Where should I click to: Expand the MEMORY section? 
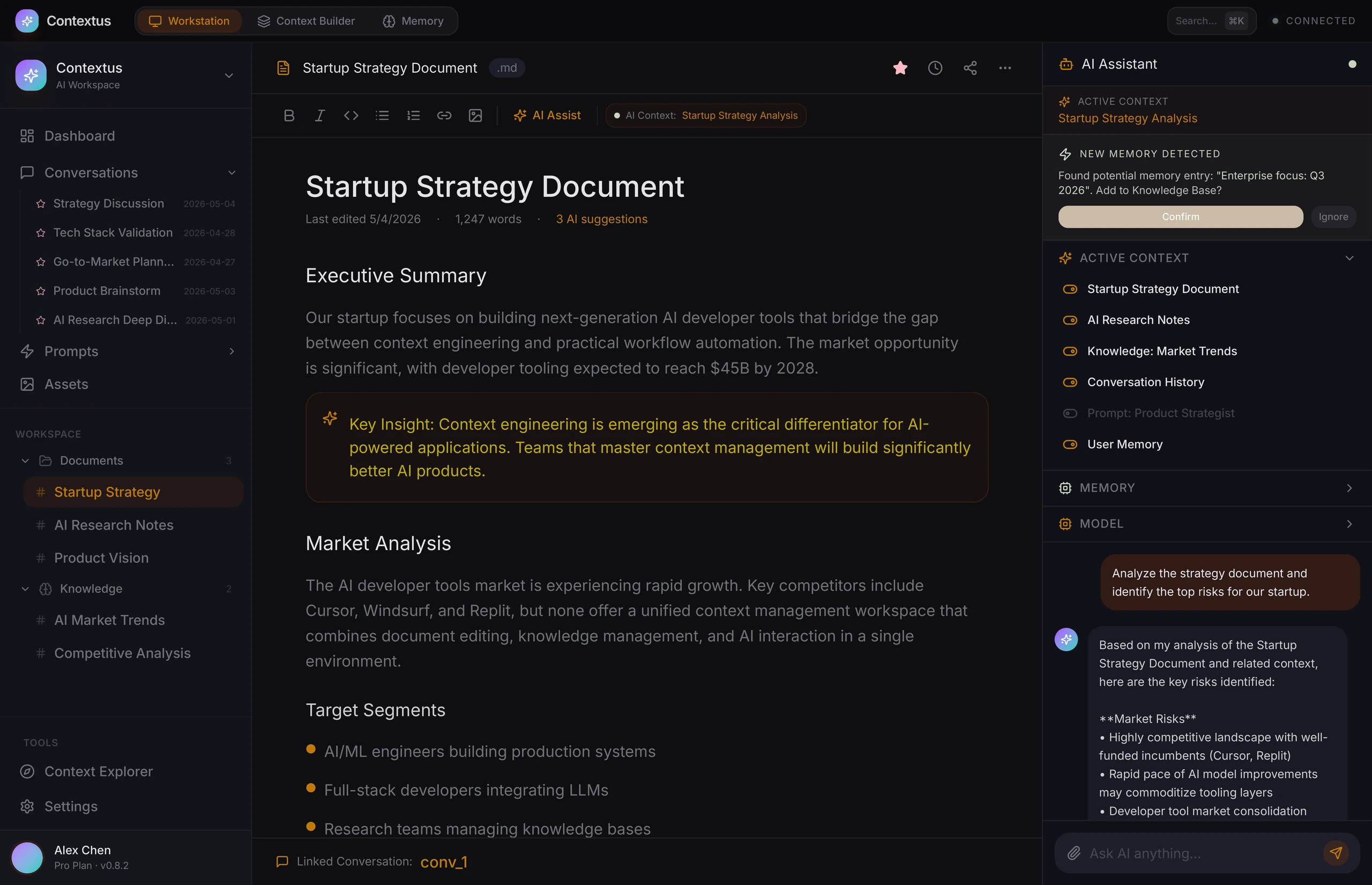click(x=1207, y=488)
